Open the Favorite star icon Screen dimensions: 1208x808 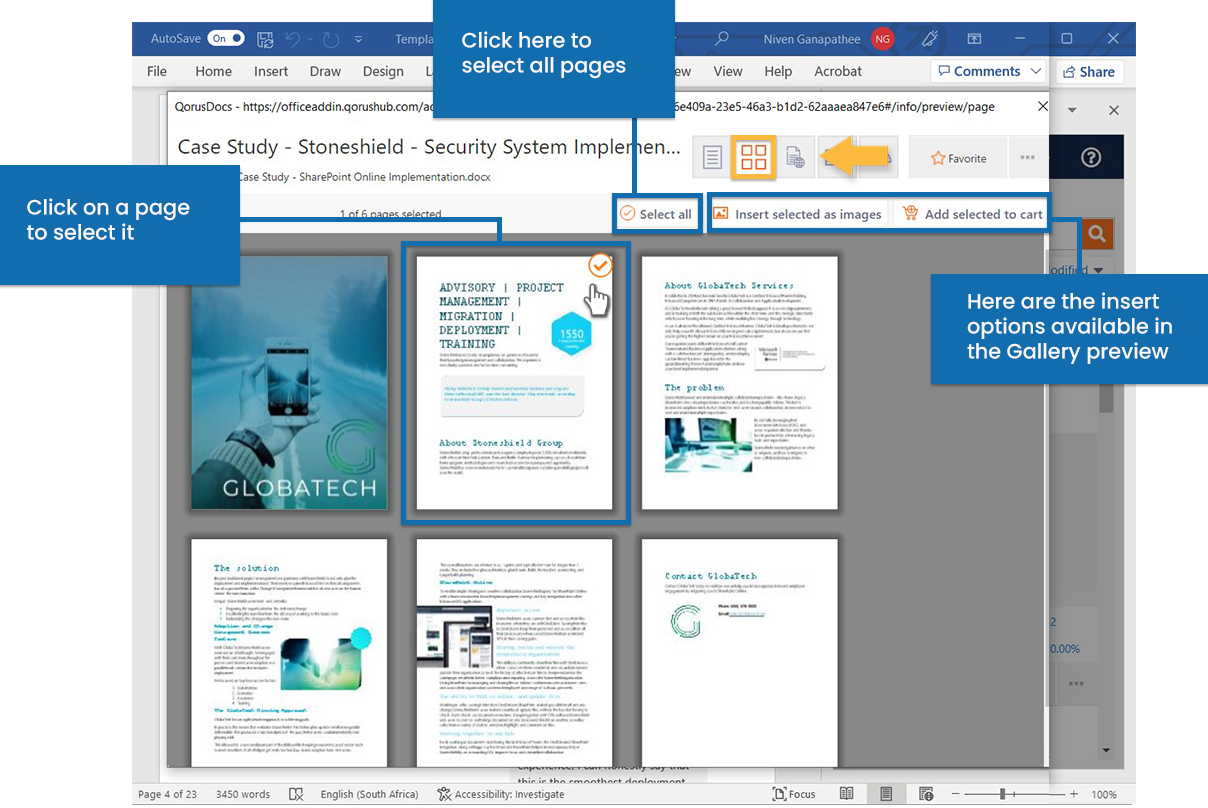click(955, 157)
